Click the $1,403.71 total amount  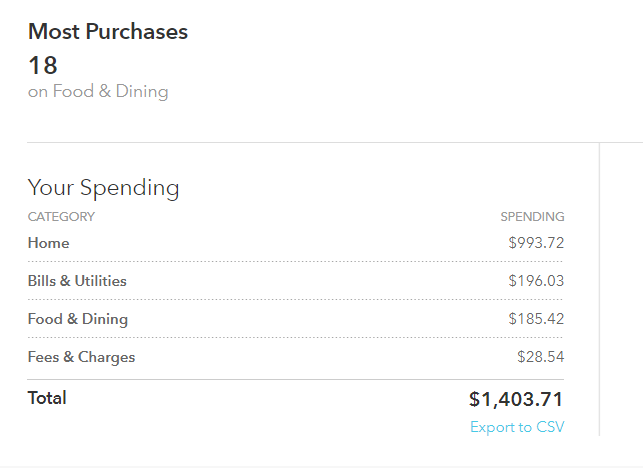coord(516,400)
